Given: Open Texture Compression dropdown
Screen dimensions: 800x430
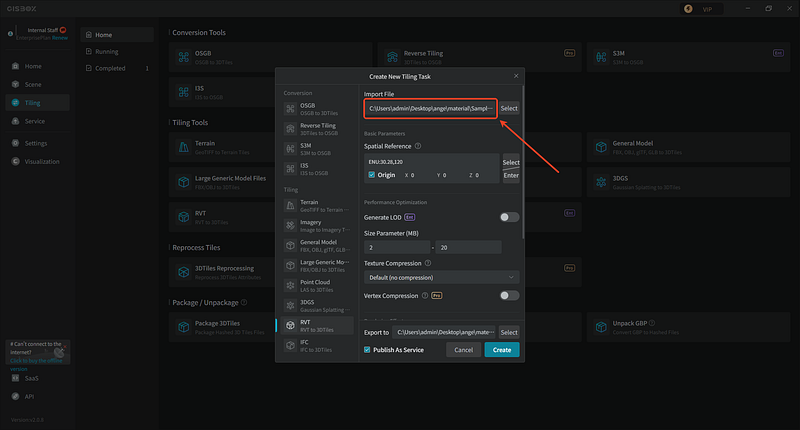Looking at the screenshot, I should coord(441,277).
